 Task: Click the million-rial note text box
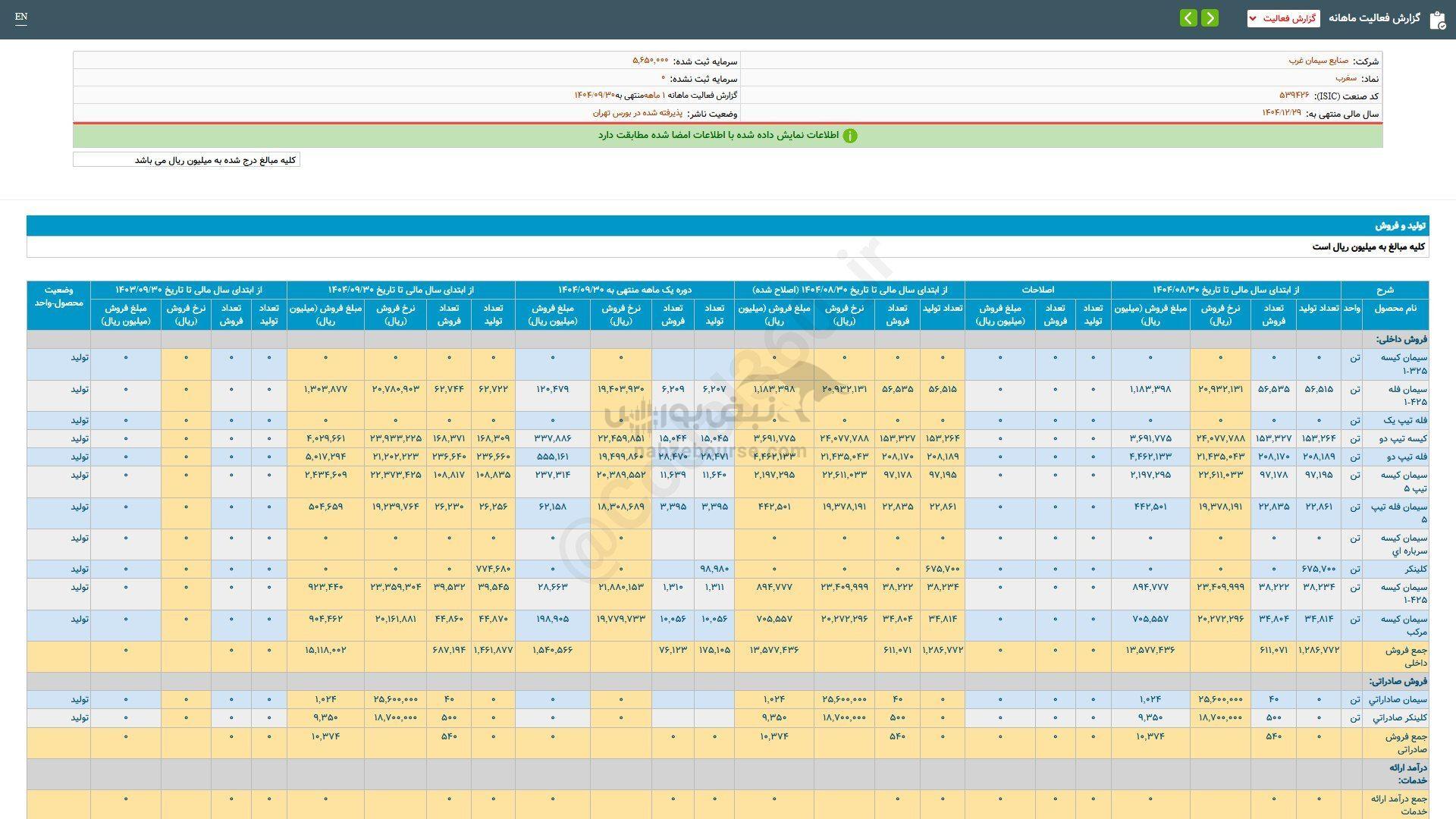point(187,160)
